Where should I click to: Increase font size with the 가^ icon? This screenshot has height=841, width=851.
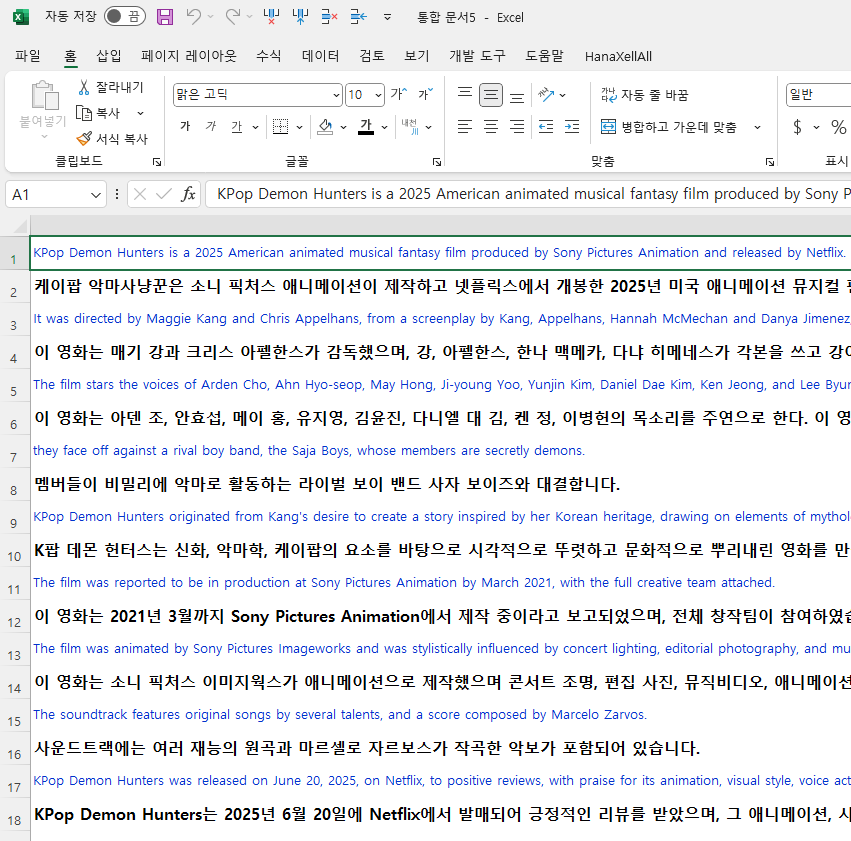click(398, 95)
